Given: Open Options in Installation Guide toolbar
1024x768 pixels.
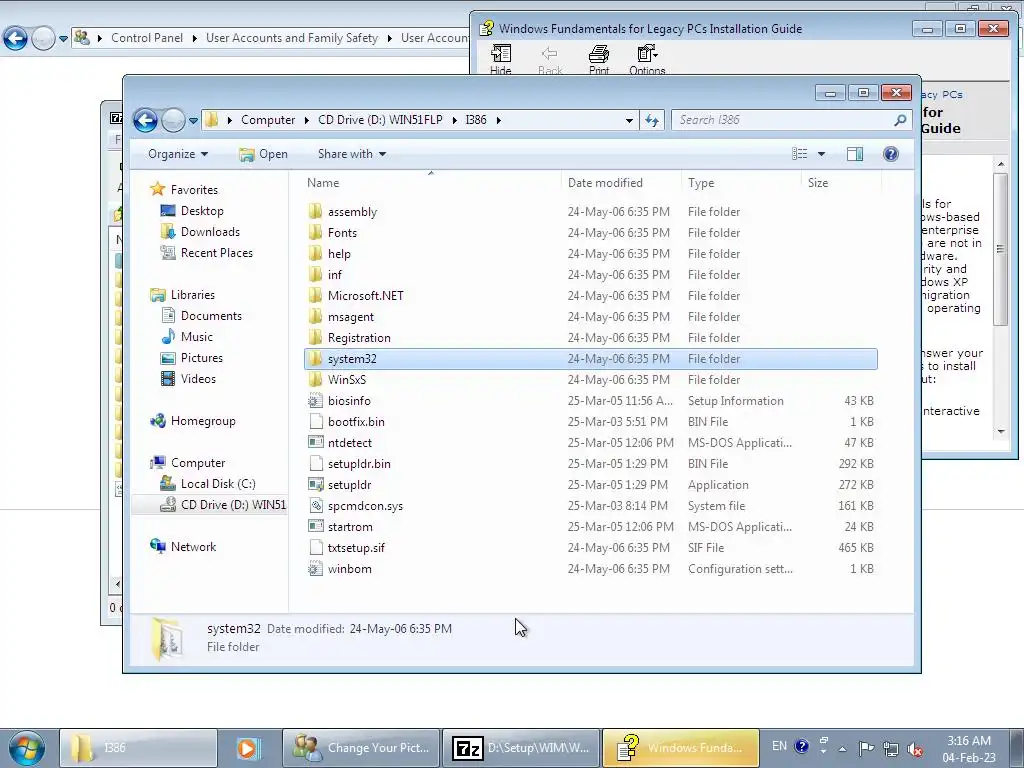Looking at the screenshot, I should (647, 60).
